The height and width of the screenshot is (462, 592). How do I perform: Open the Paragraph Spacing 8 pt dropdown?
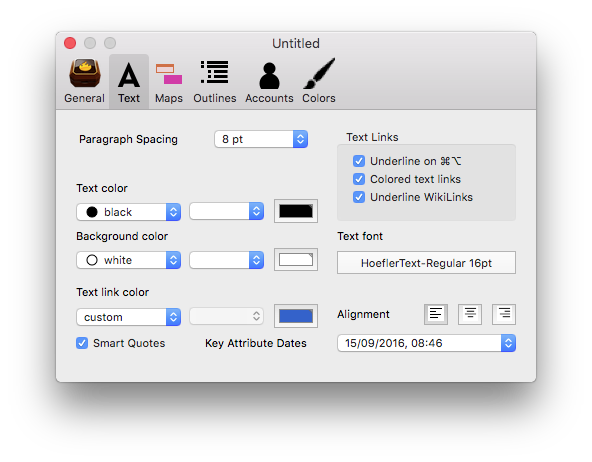tap(261, 139)
